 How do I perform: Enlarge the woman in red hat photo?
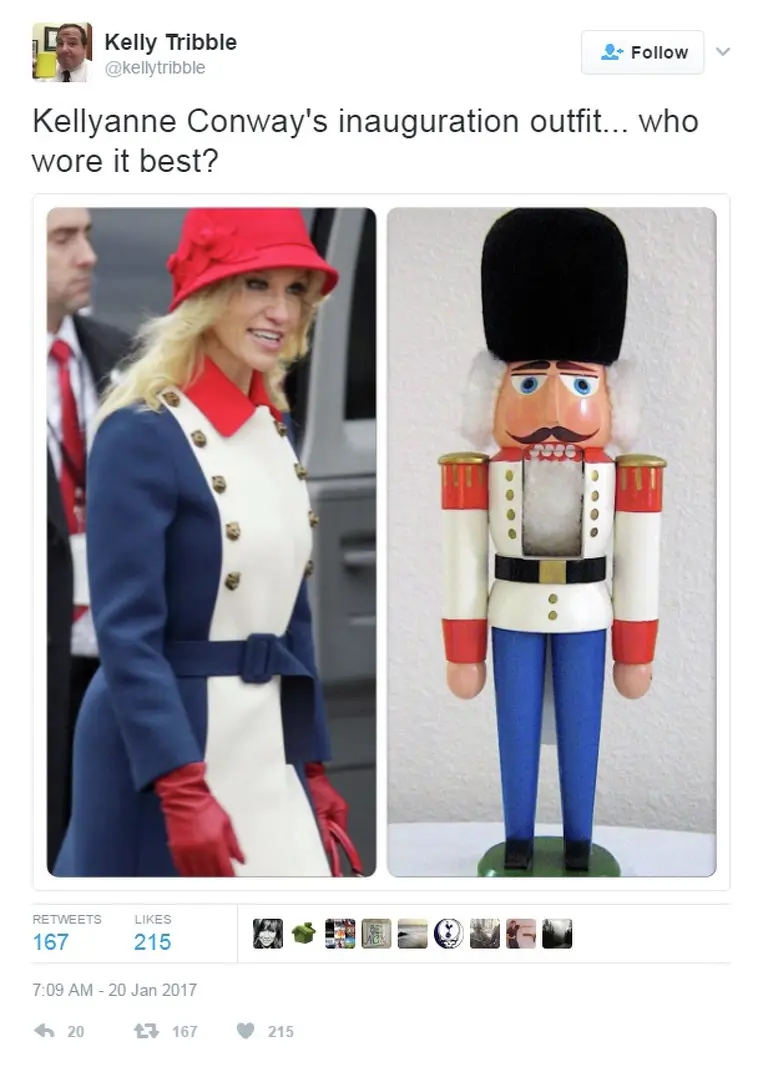pyautogui.click(x=212, y=542)
